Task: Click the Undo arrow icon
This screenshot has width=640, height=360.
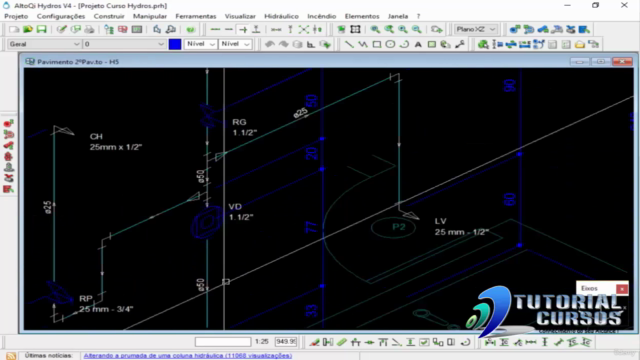Action: [x=269, y=44]
